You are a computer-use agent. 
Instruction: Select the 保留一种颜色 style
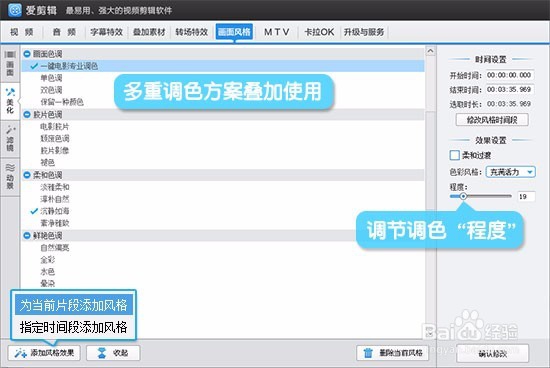click(x=62, y=102)
